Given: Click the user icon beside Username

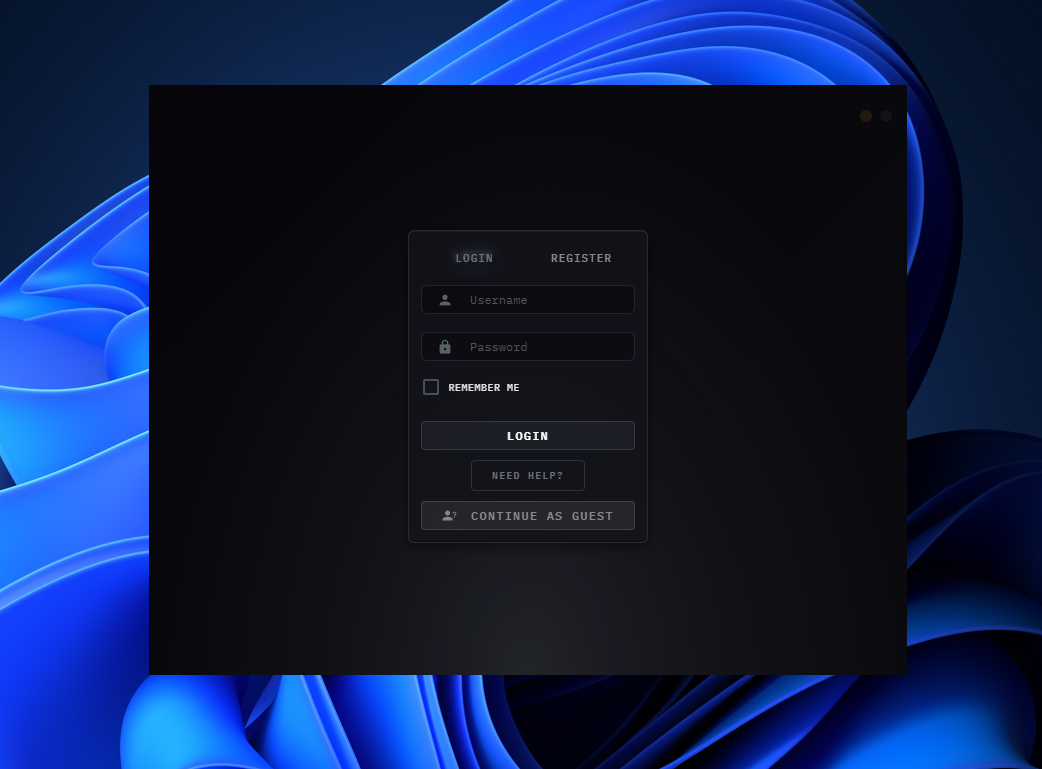Looking at the screenshot, I should [445, 300].
